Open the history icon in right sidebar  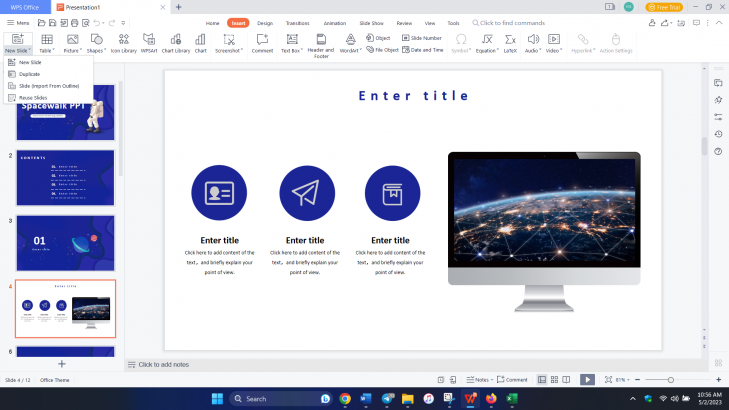click(x=718, y=134)
